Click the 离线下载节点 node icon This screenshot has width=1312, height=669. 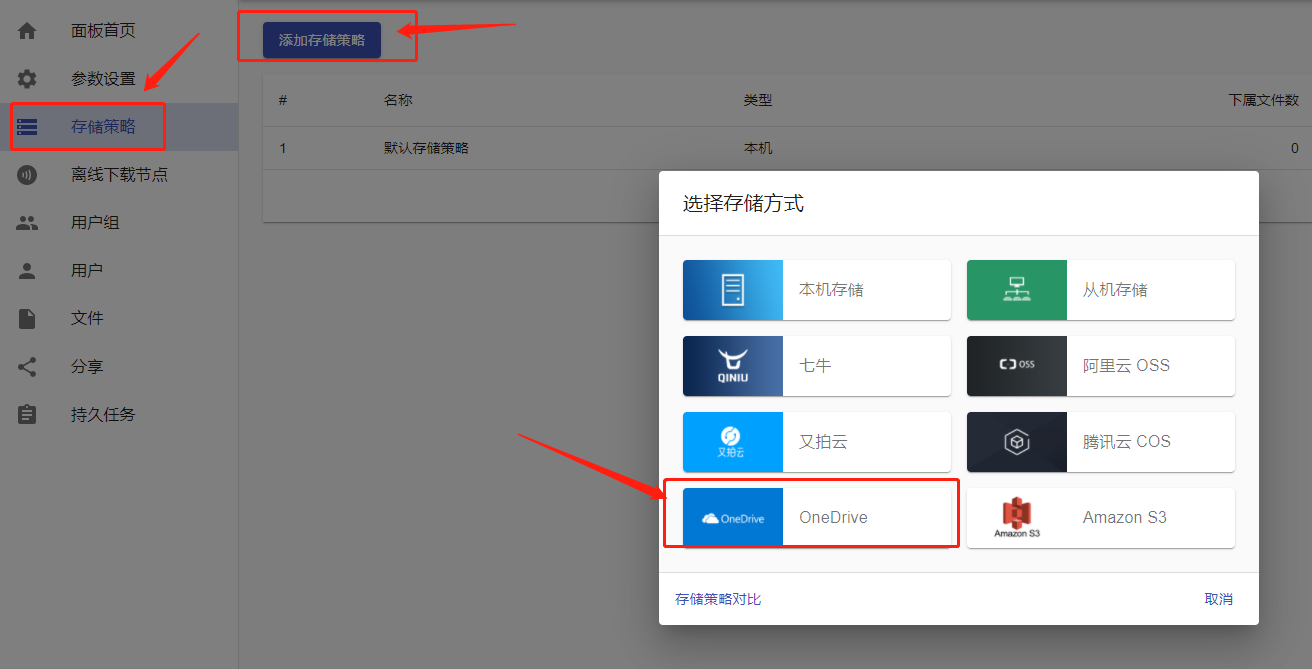[x=27, y=175]
